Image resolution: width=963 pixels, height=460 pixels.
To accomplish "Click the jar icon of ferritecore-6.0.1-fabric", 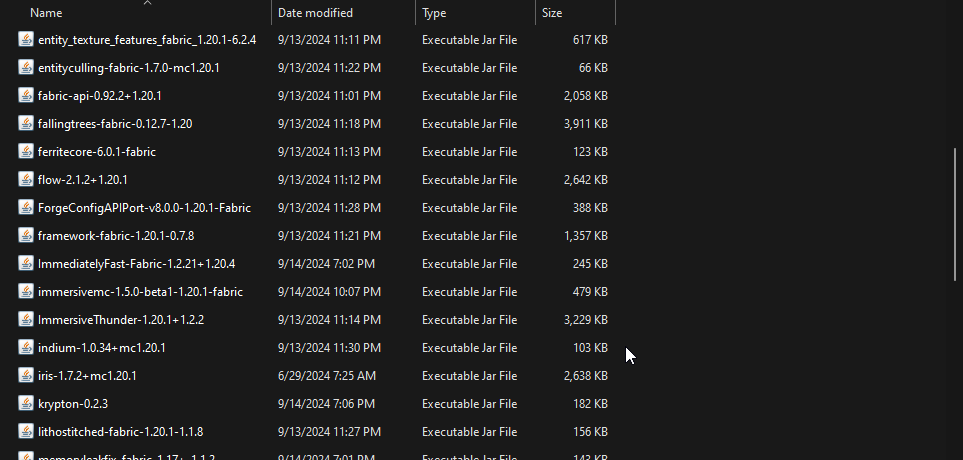I will click(27, 152).
